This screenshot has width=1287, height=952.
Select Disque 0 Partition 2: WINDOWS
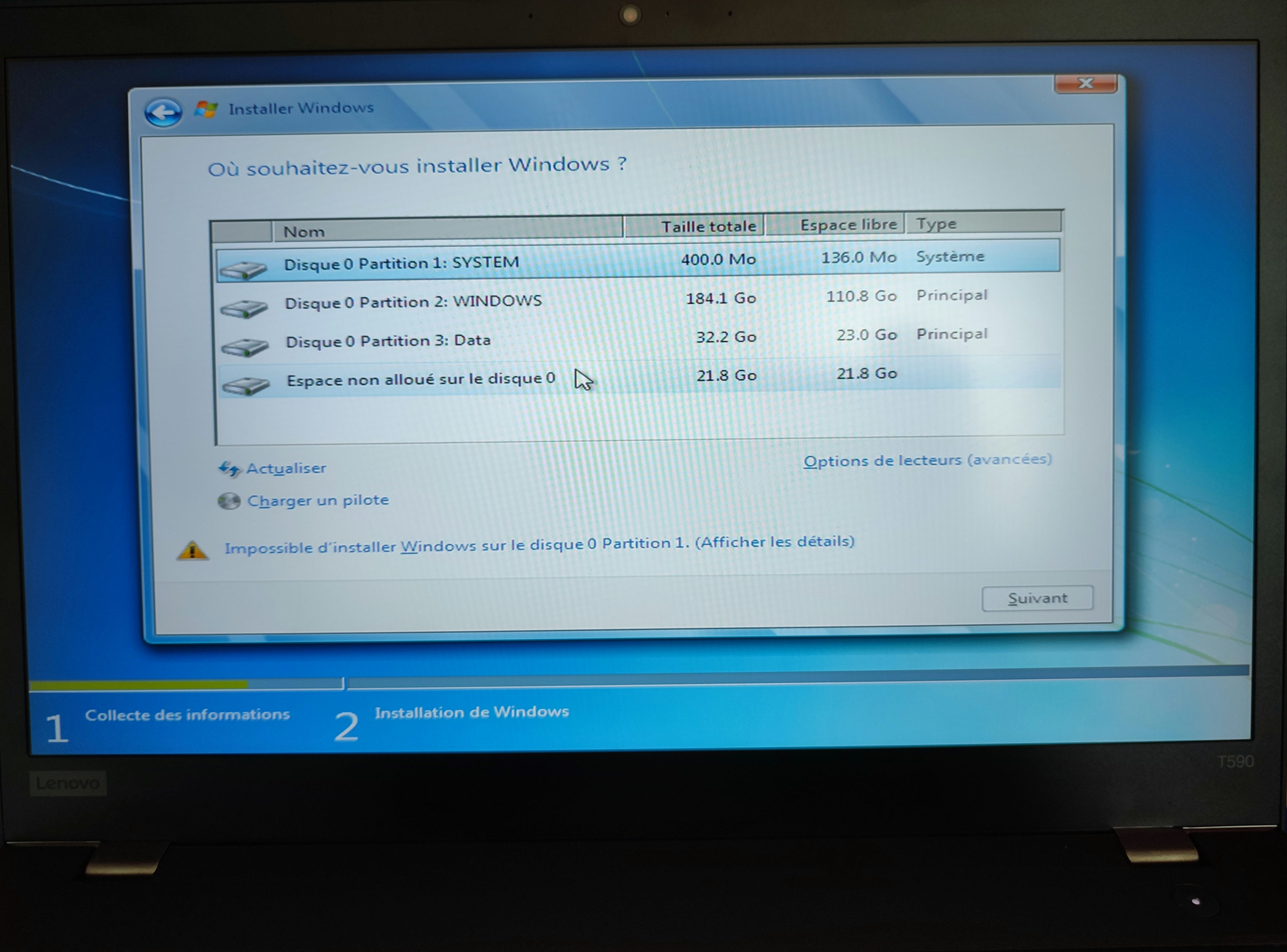[639, 300]
